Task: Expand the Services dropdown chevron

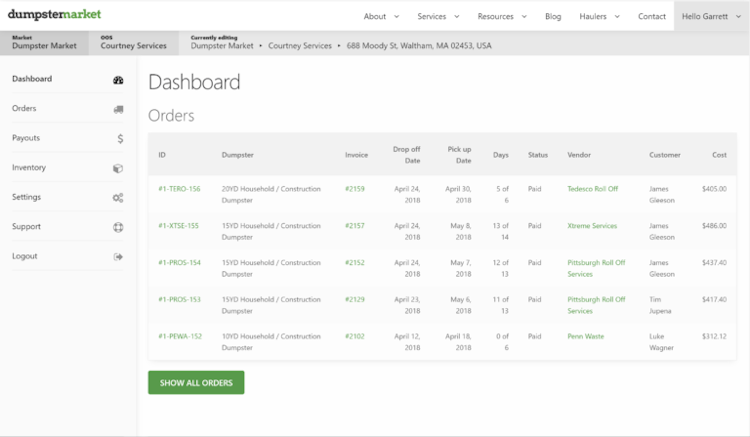Action: (457, 16)
